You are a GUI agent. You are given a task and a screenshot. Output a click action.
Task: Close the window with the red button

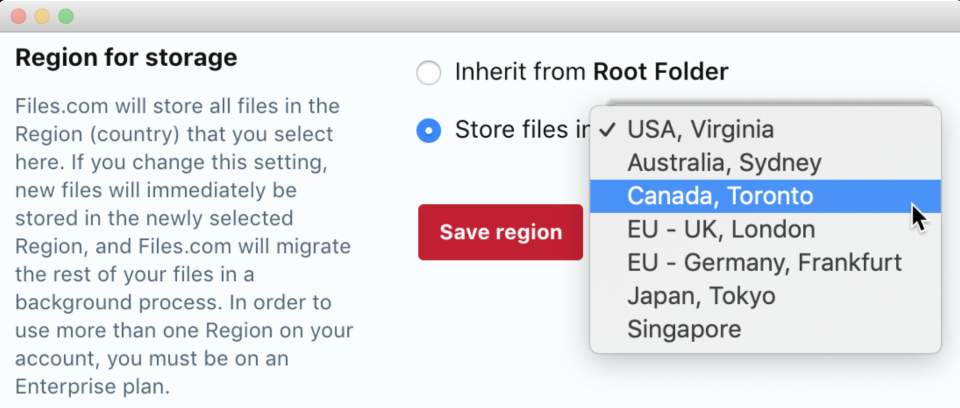[x=18, y=16]
